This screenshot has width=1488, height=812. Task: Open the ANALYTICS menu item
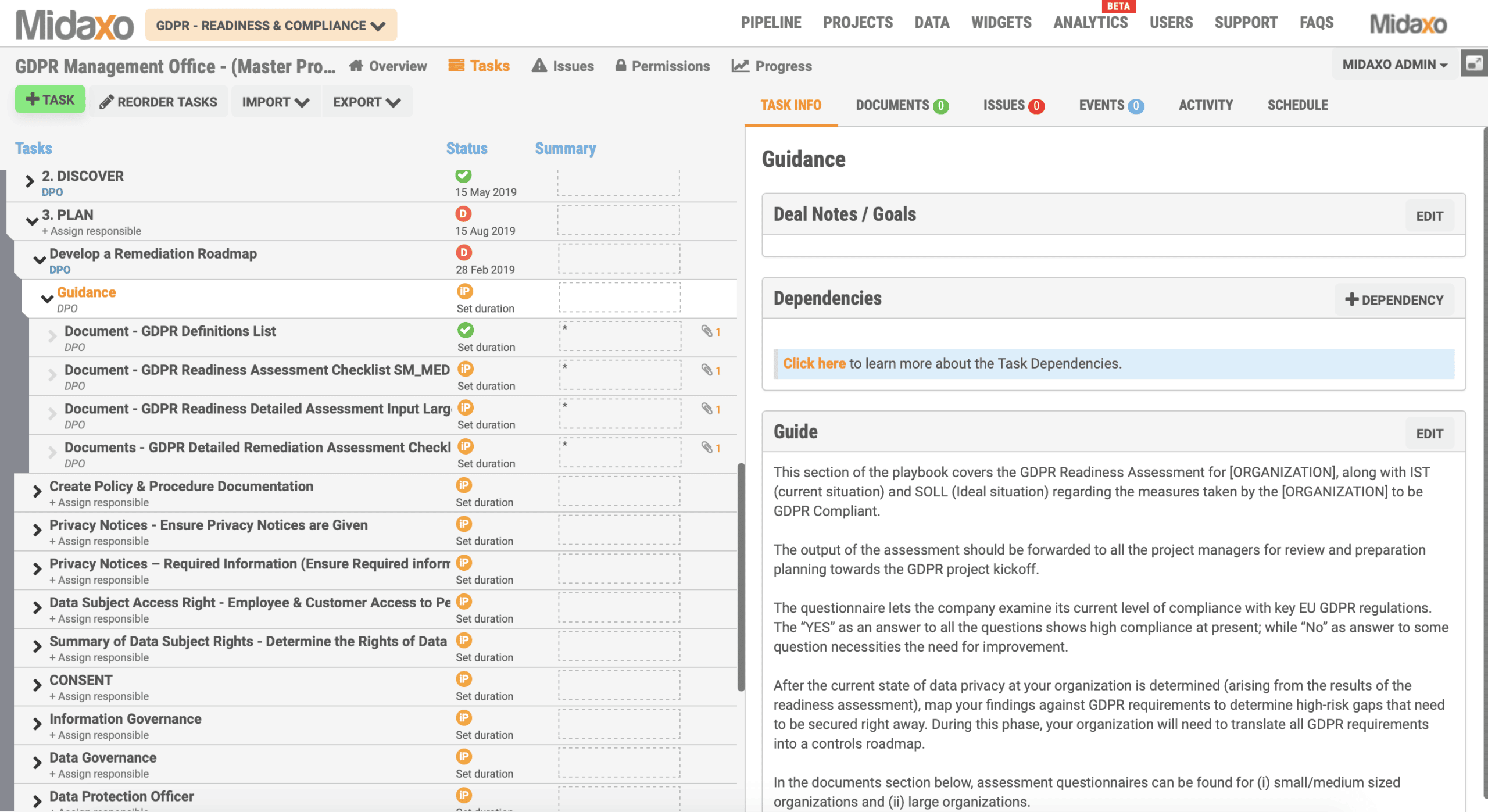coord(1090,23)
